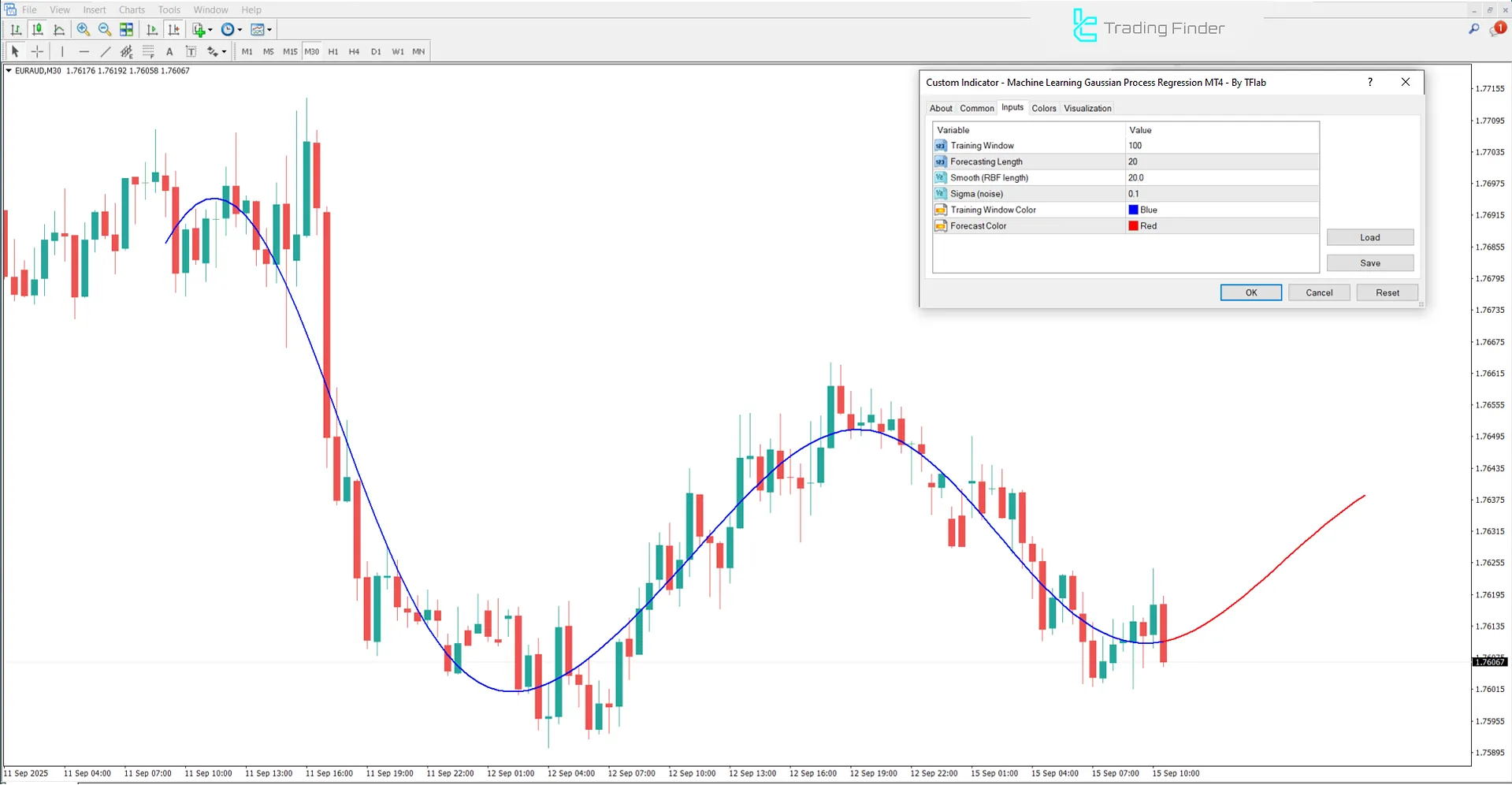Image resolution: width=1512 pixels, height=785 pixels.
Task: Select the Fibonacci retracement tool
Action: [148, 52]
